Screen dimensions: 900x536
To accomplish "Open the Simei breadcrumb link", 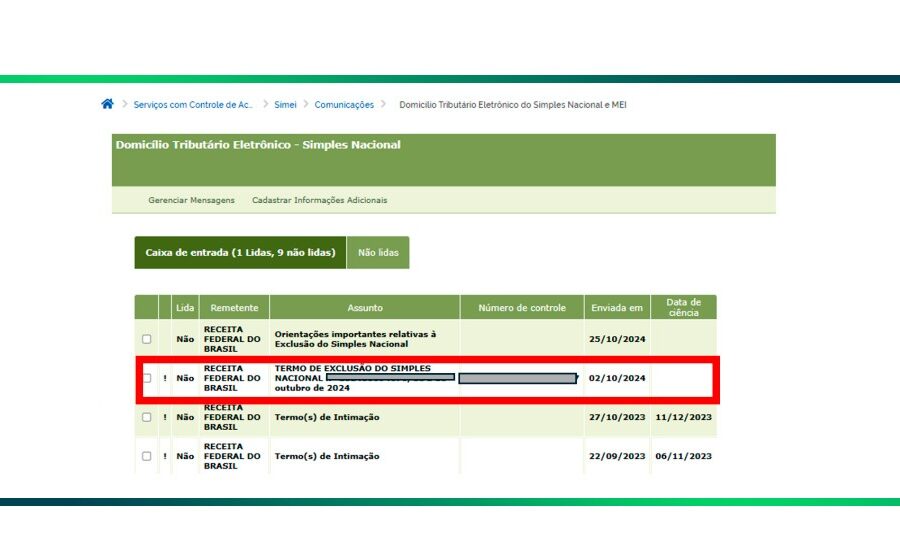I will point(285,104).
